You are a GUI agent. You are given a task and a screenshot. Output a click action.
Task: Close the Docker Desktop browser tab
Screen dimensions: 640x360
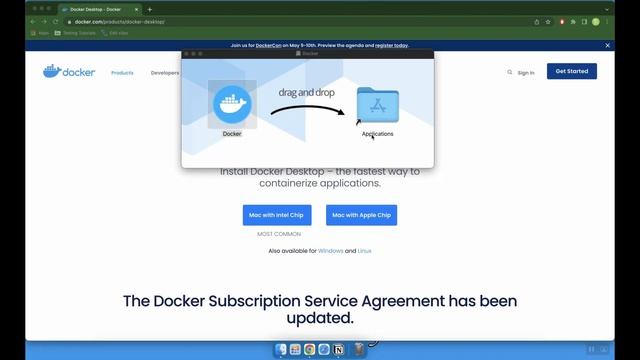[x=136, y=9]
